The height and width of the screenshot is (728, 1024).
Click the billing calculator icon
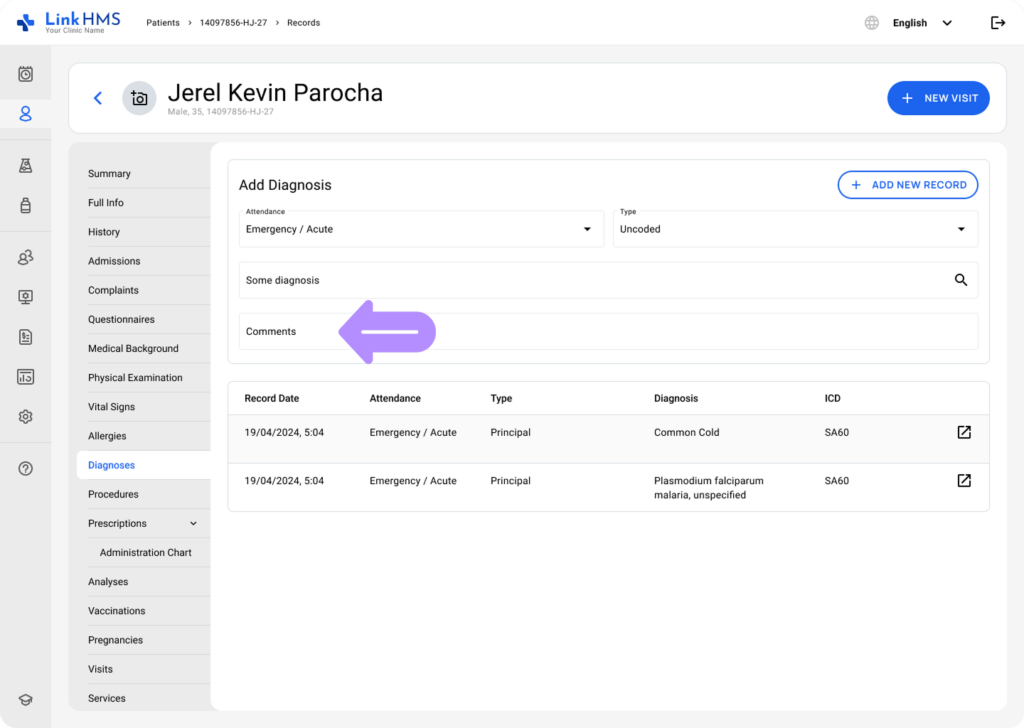click(25, 376)
